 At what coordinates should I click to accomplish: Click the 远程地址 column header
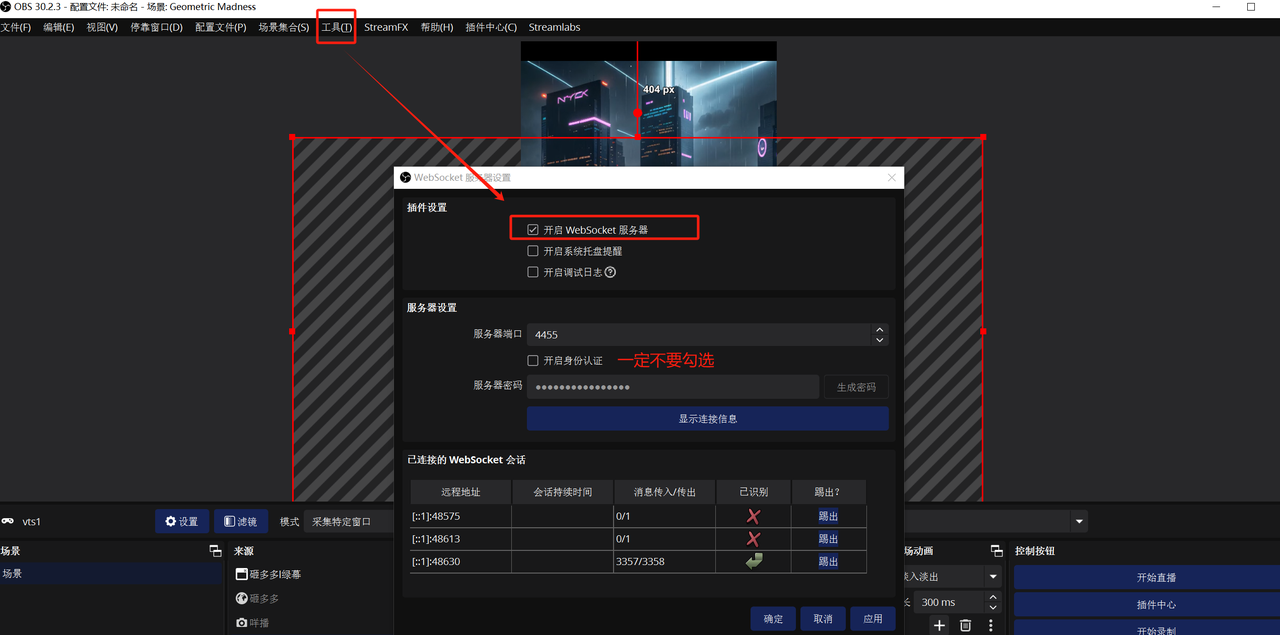click(460, 492)
